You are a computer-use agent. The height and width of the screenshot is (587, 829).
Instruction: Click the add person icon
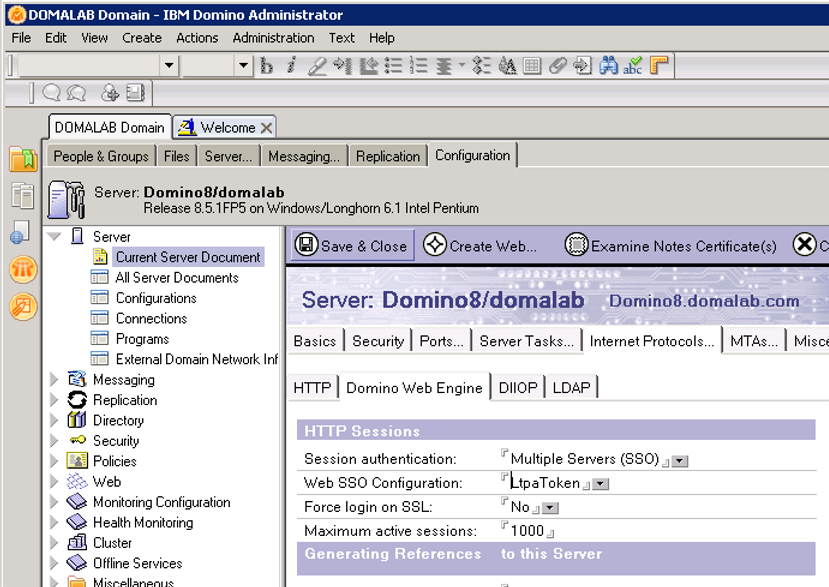tap(110, 93)
